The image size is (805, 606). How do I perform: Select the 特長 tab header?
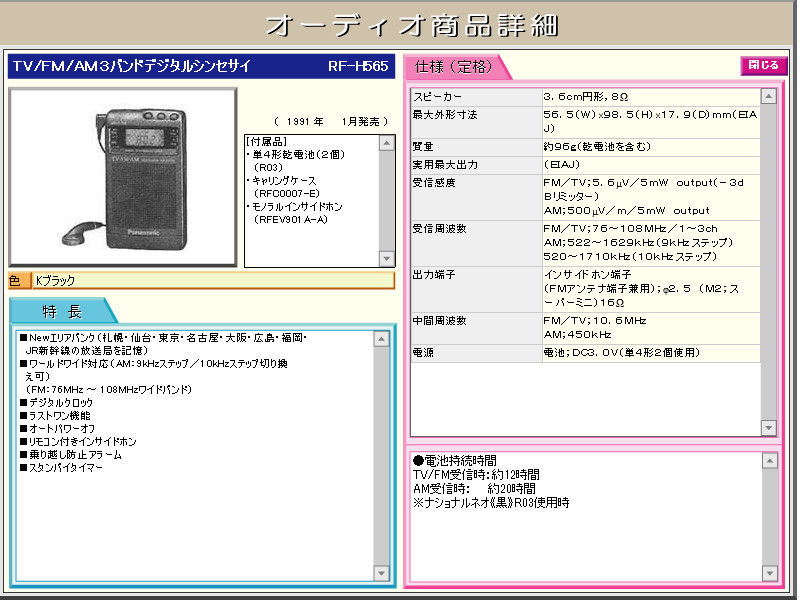[x=62, y=311]
